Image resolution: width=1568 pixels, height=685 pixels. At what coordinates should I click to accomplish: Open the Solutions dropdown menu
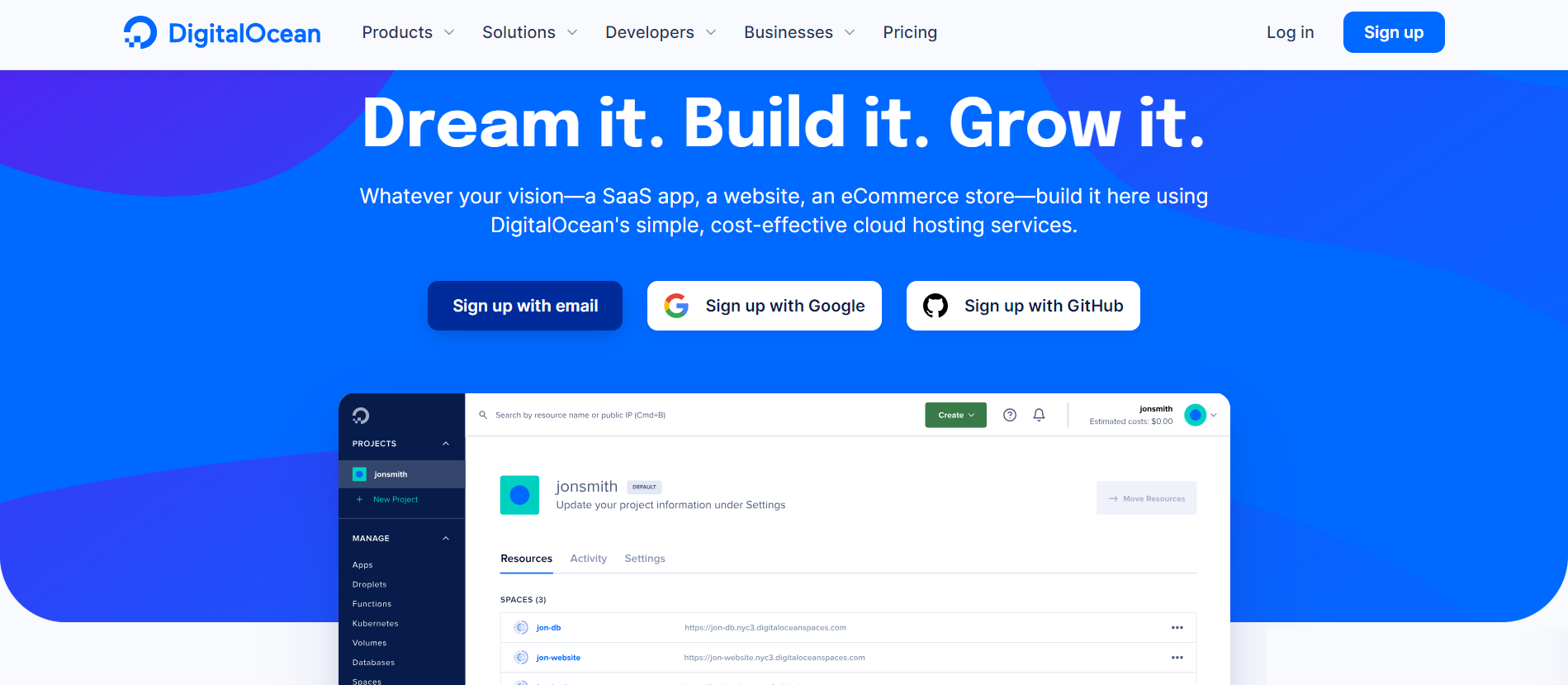pos(529,33)
